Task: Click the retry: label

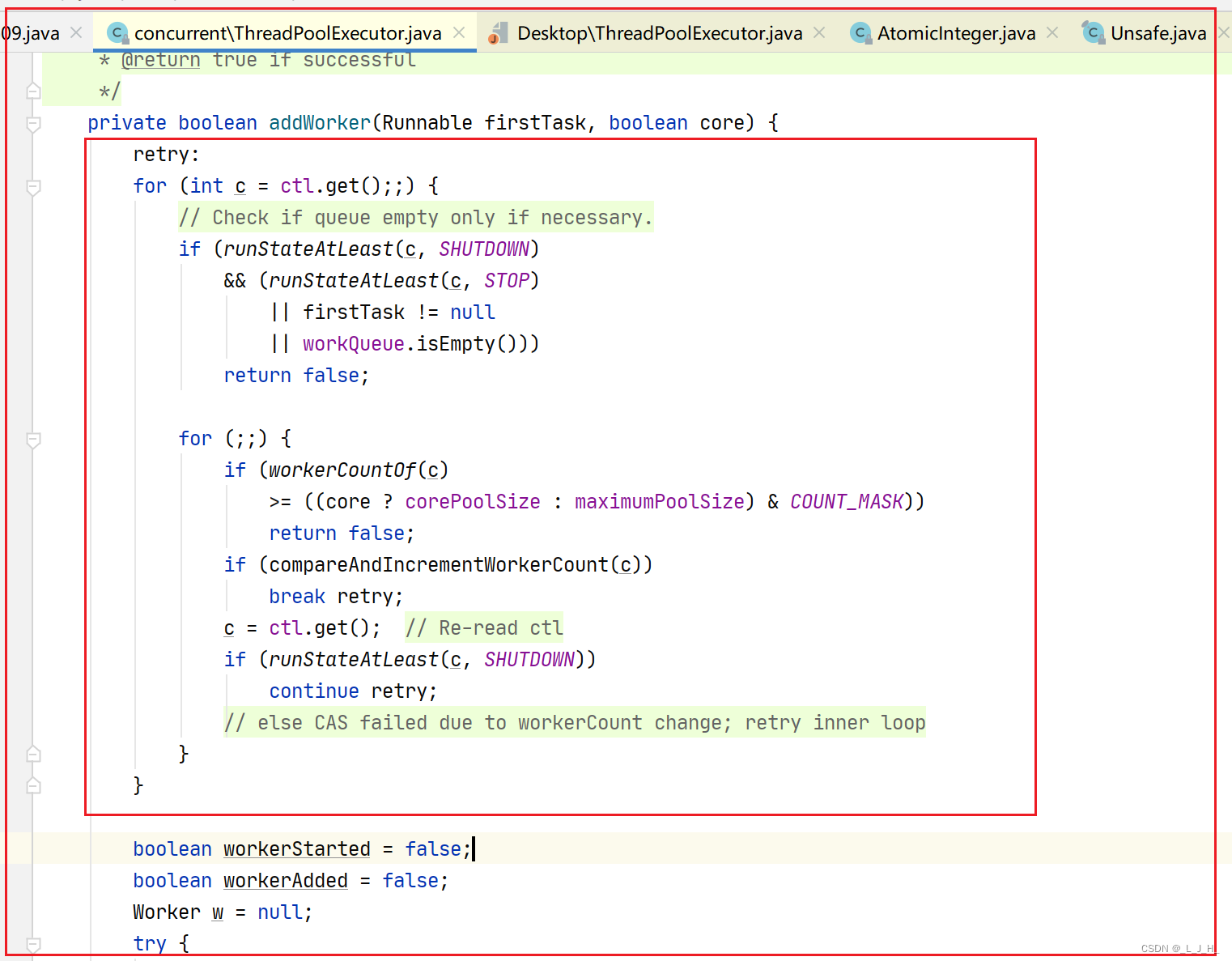Action: point(166,155)
